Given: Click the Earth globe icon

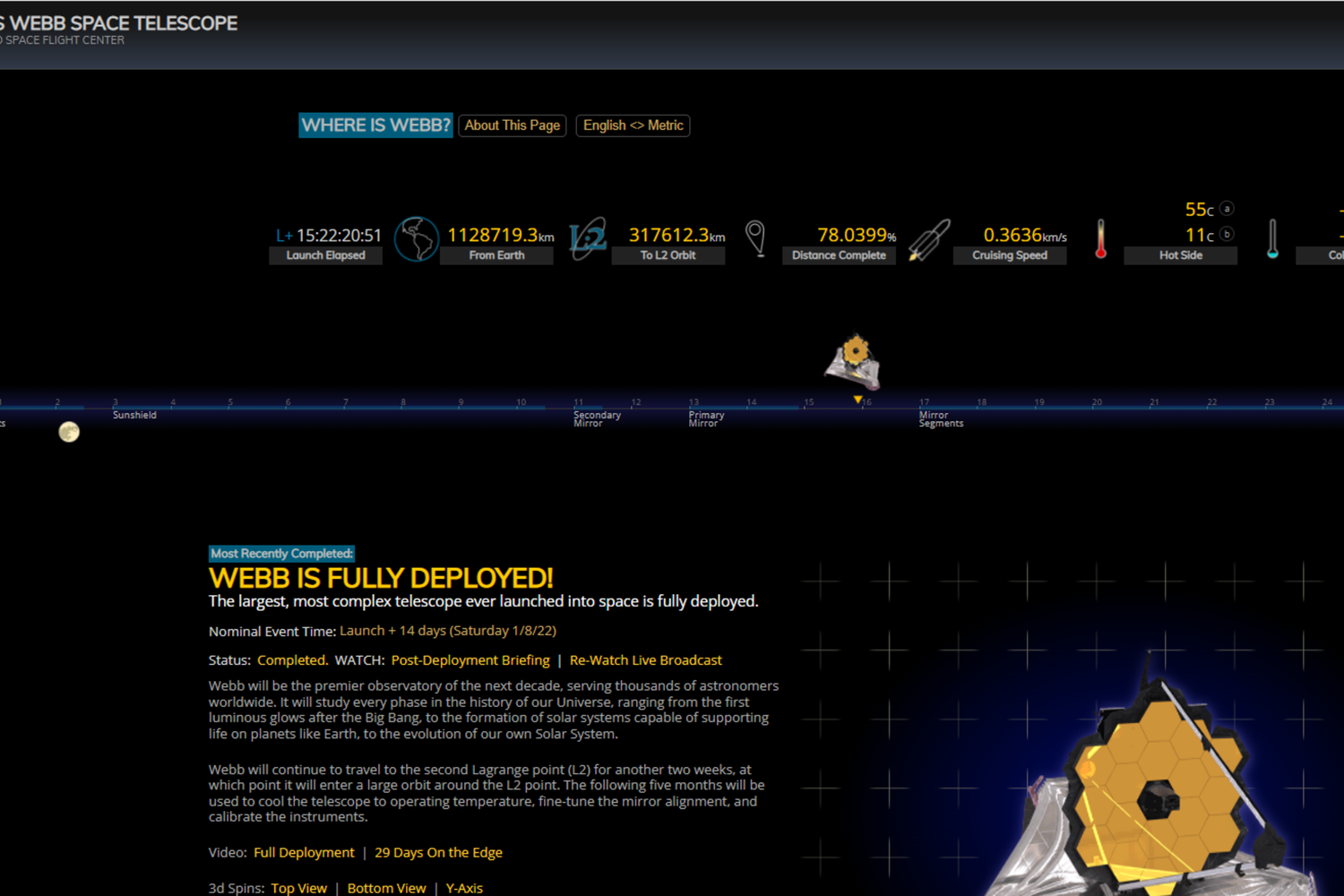Looking at the screenshot, I should (417, 239).
